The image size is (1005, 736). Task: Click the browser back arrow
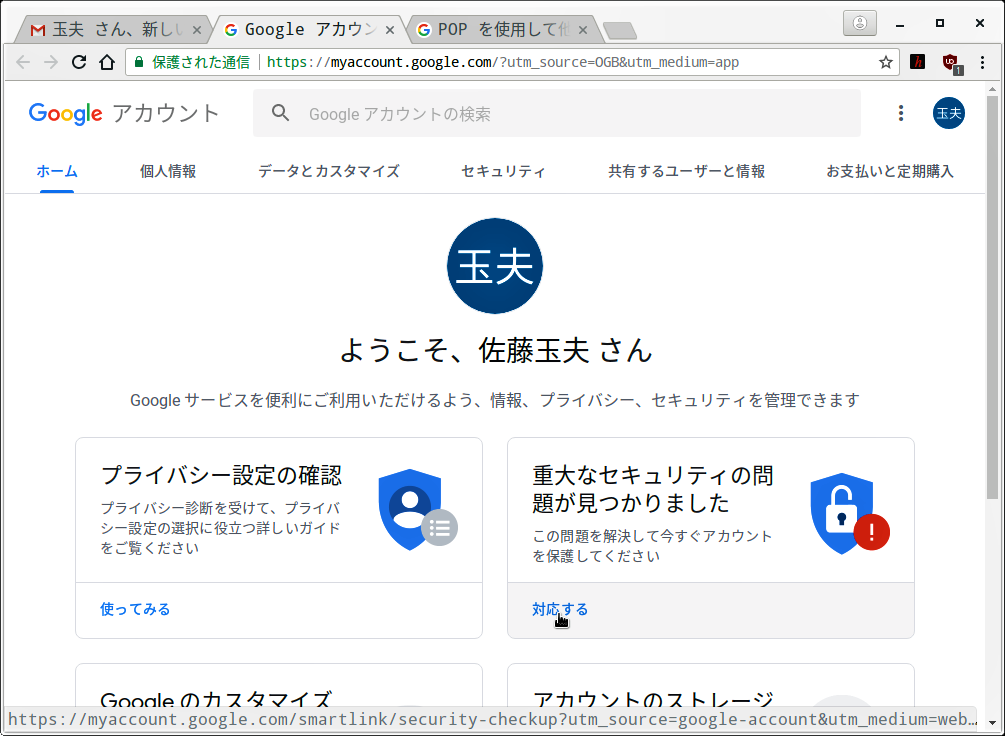click(23, 62)
